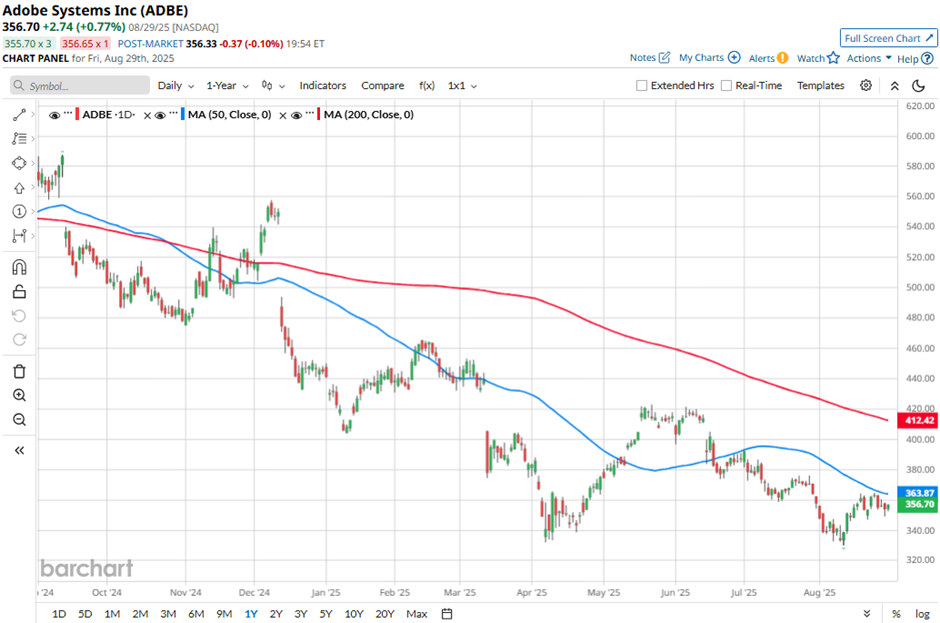This screenshot has width=940, height=623.
Task: Toggle the magnet snap tool
Action: [x=19, y=267]
